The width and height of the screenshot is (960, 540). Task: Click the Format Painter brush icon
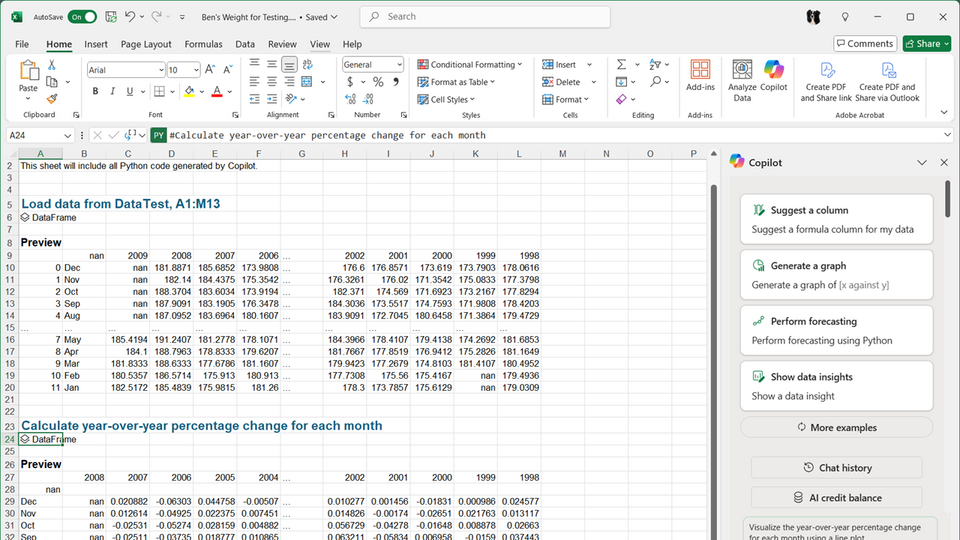(x=51, y=99)
